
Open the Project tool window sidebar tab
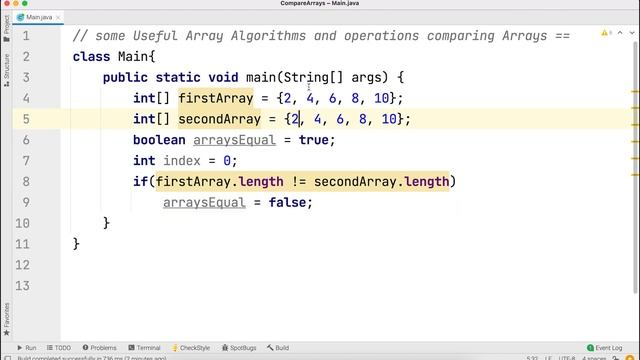[x=7, y=28]
